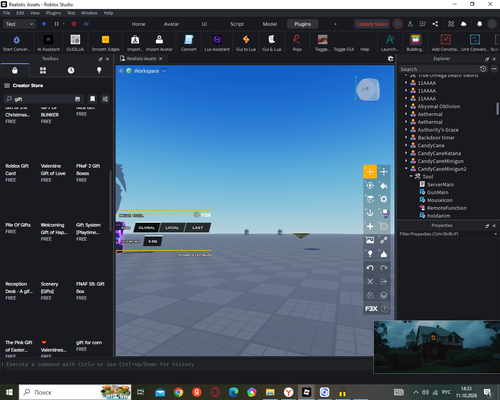Click the notifications bell icon
Image resolution: width=500 pixels, height=400 pixels.
pyautogui.click(x=479, y=24)
